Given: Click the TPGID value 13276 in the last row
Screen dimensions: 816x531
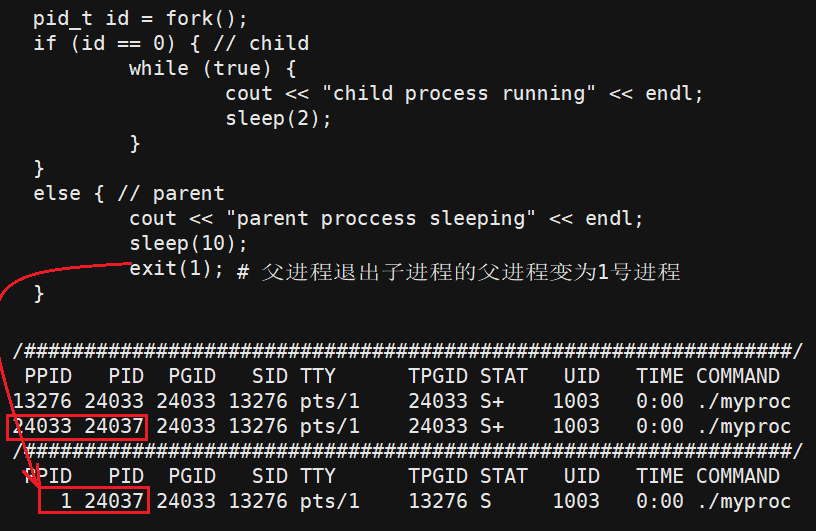Looking at the screenshot, I should click(438, 501).
